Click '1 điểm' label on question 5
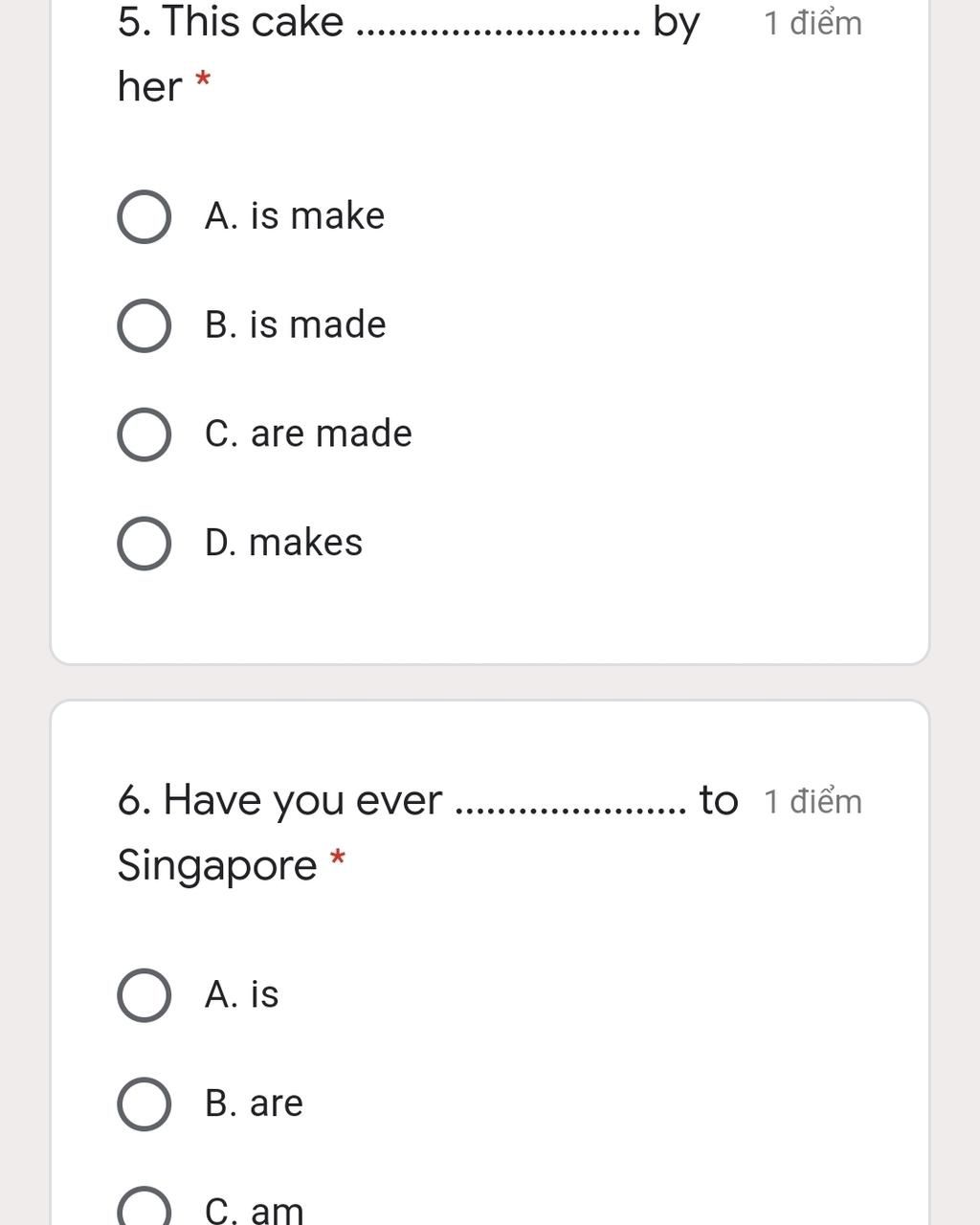 click(813, 23)
